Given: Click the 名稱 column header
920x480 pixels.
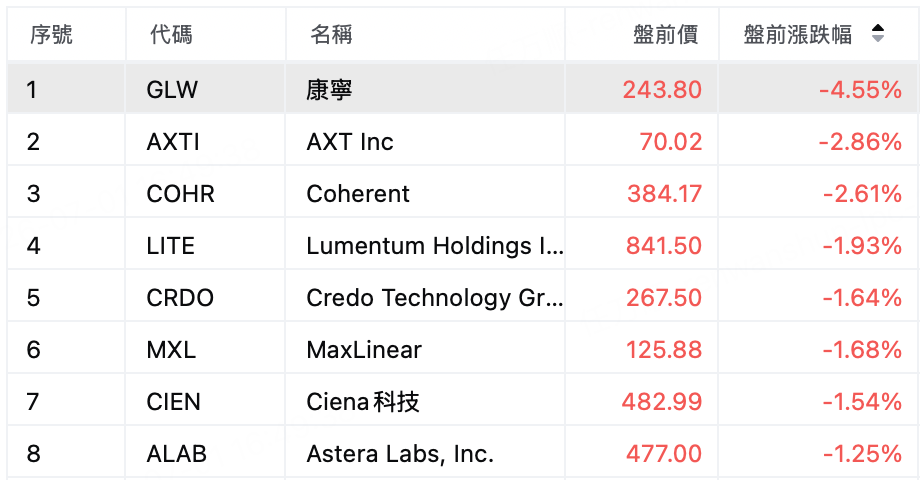Looking at the screenshot, I should (x=331, y=35).
